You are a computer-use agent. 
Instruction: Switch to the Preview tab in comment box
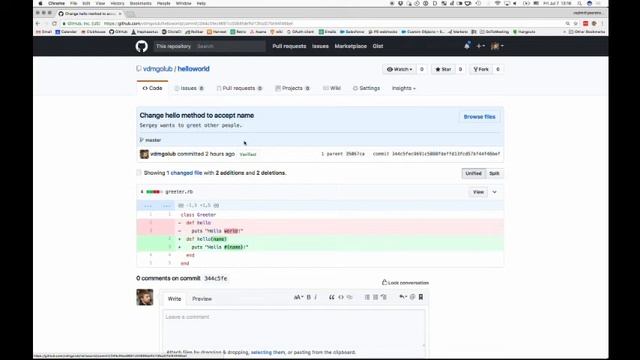(202, 299)
